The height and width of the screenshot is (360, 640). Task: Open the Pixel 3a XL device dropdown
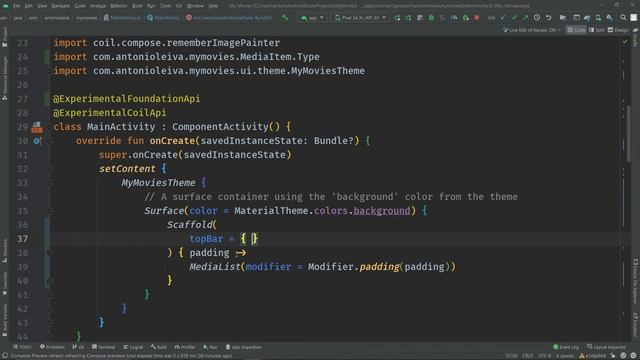coord(360,18)
